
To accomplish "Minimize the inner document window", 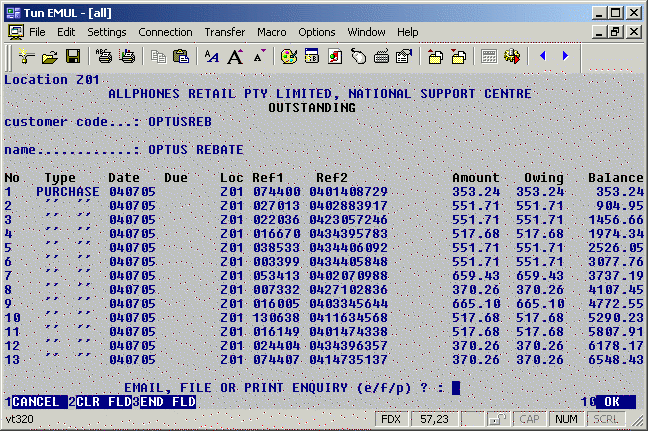I will click(600, 32).
